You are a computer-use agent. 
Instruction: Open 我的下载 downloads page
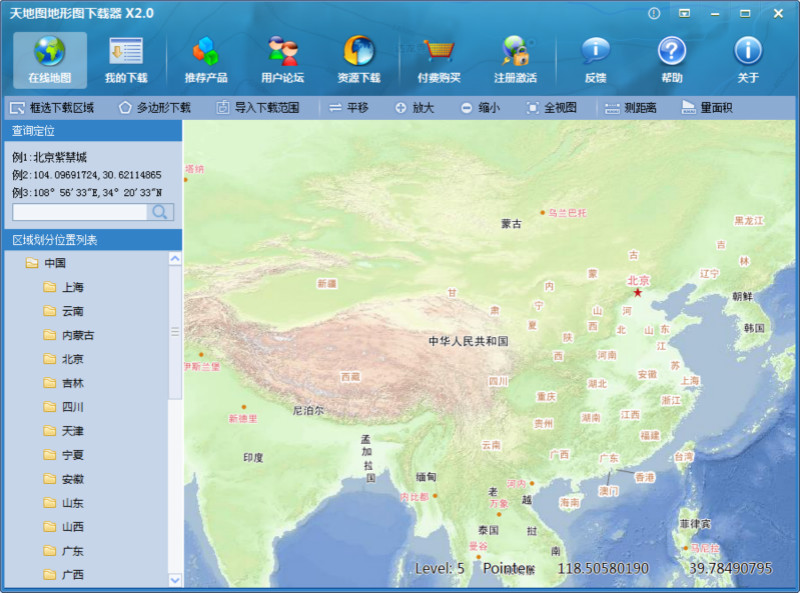[126, 59]
